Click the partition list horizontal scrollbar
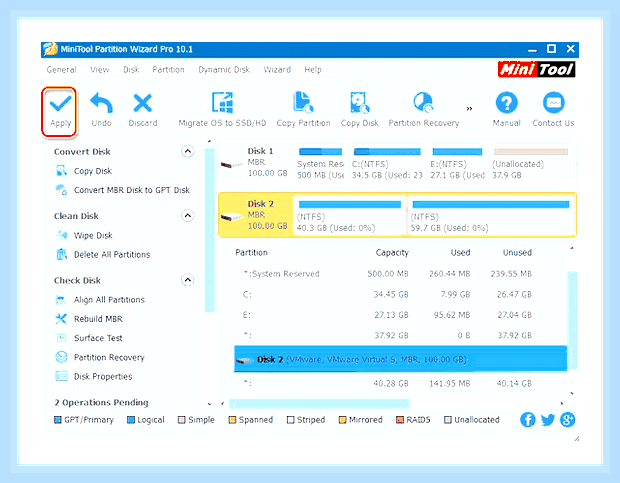 pyautogui.click(x=319, y=404)
